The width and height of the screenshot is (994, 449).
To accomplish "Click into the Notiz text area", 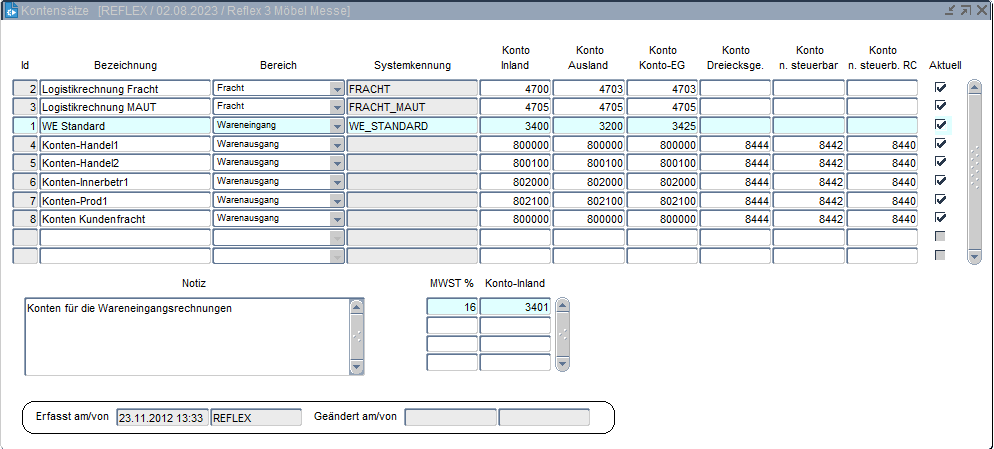I will 186,337.
